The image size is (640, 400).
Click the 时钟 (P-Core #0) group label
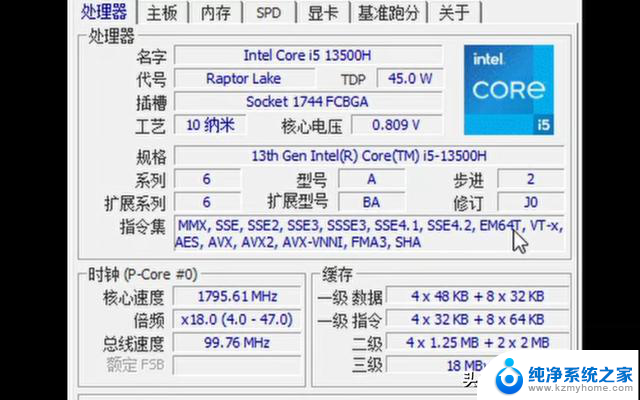click(x=142, y=274)
